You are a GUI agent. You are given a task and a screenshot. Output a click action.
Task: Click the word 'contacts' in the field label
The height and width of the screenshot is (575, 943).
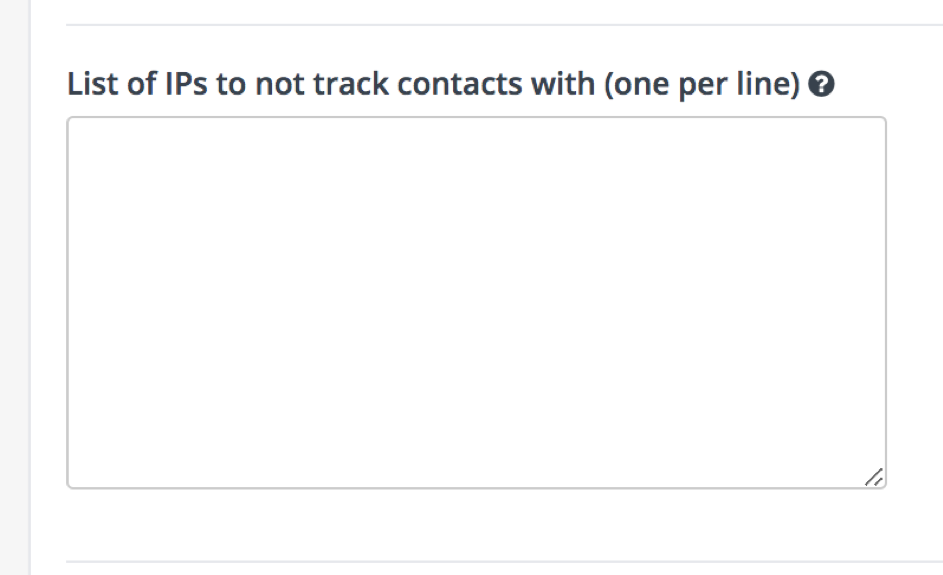point(459,84)
